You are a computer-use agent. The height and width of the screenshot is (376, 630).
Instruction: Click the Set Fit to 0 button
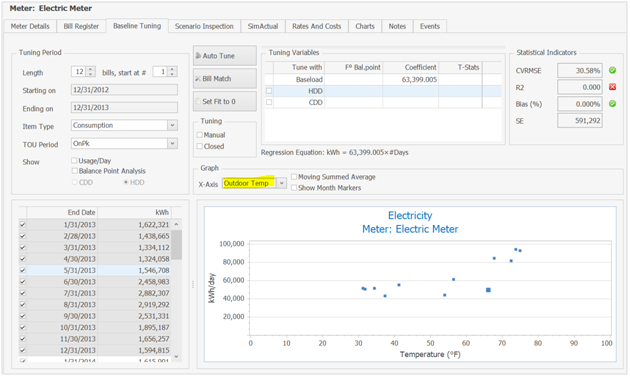225,102
